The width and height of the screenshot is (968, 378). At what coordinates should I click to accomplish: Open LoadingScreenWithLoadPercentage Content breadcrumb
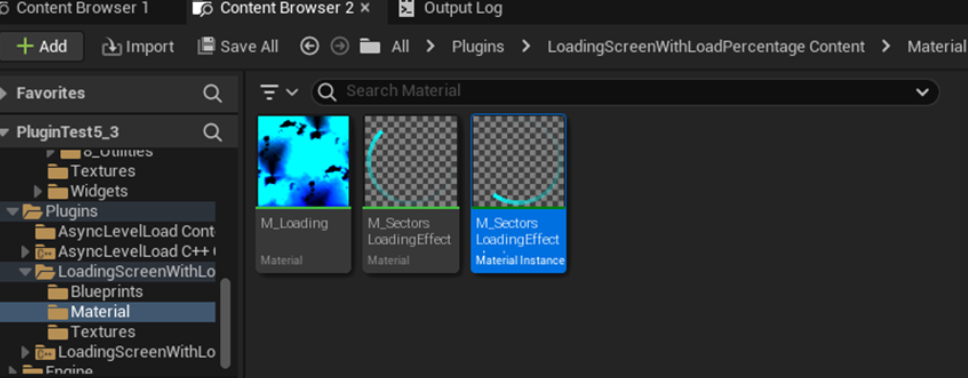coord(706,47)
